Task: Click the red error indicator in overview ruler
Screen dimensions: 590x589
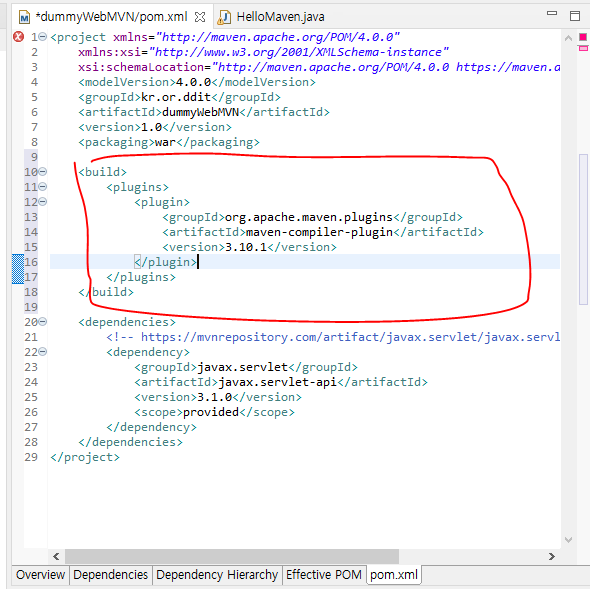Action: click(x=583, y=37)
